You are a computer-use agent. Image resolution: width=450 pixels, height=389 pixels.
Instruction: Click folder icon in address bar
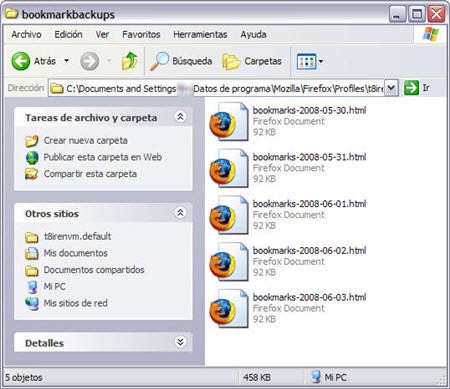[57, 89]
